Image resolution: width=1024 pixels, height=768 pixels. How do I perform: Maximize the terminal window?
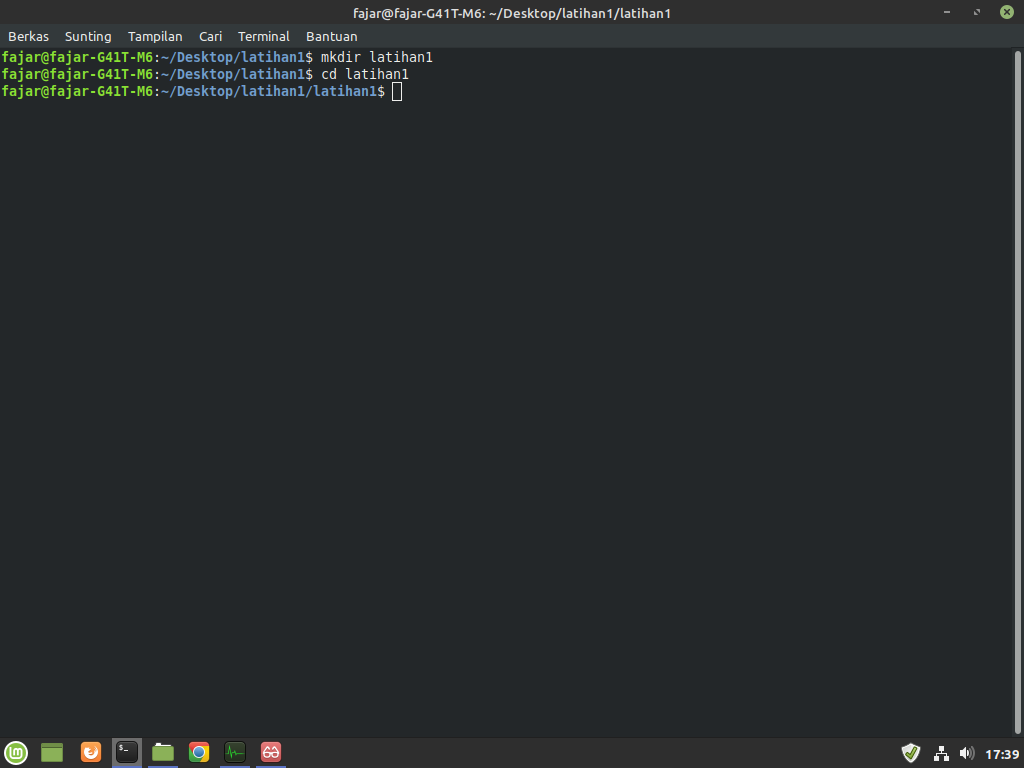click(976, 12)
